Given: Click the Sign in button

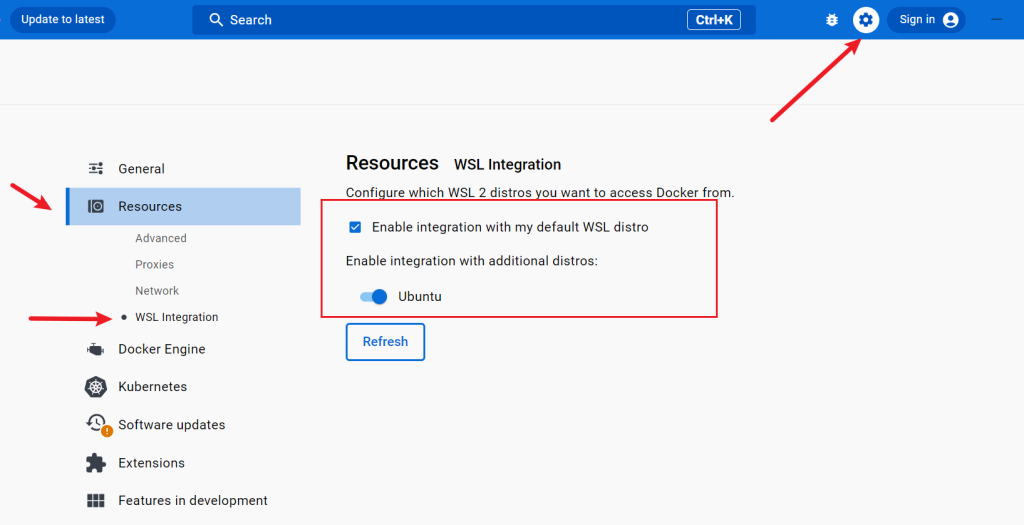Looking at the screenshot, I should 926,20.
